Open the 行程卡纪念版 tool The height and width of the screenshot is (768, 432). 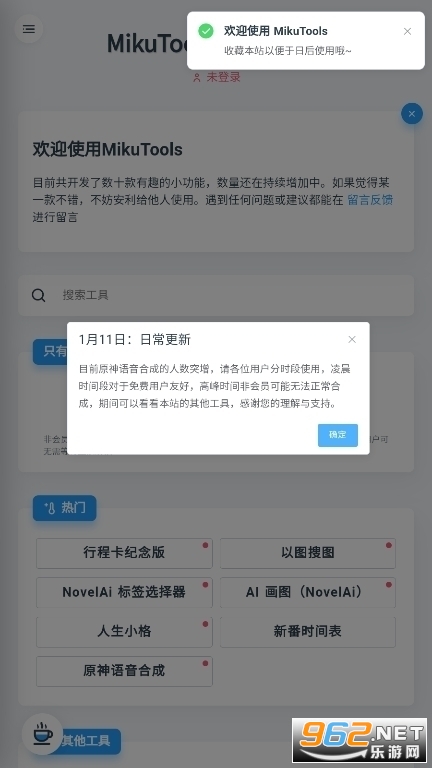click(124, 553)
